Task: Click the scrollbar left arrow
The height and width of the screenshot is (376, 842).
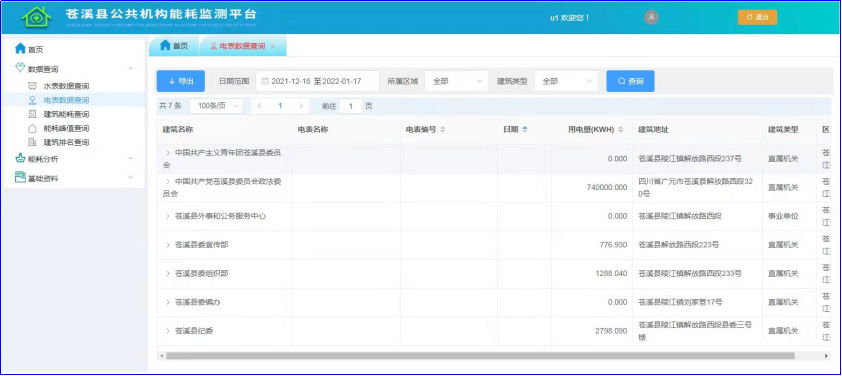Action: (x=161, y=356)
